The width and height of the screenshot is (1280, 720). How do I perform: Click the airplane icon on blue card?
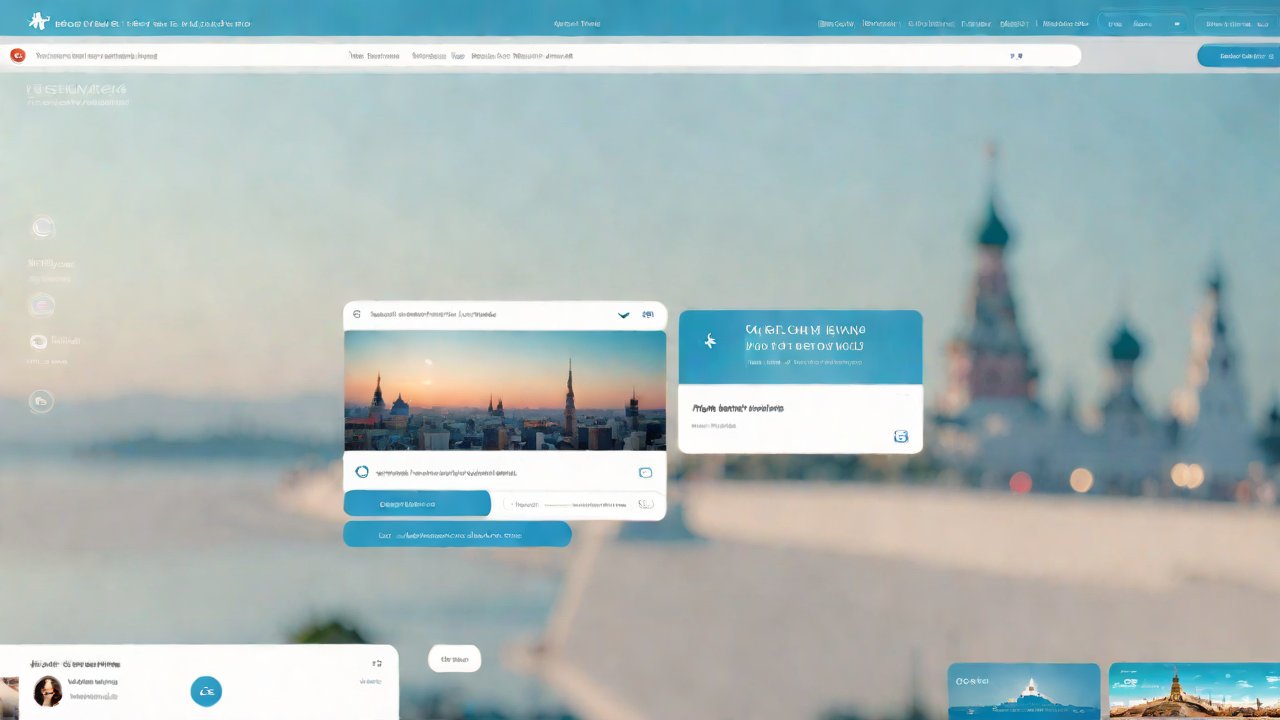pos(710,342)
